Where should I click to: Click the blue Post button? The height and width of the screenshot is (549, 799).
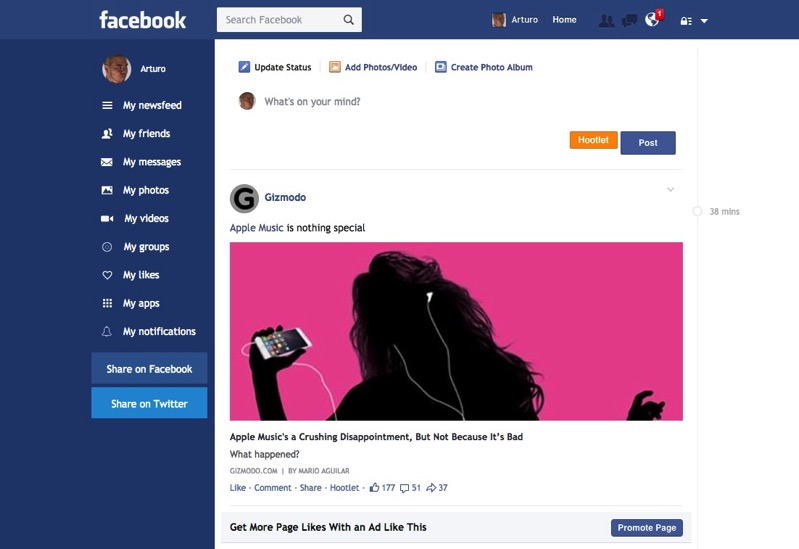[x=648, y=143]
